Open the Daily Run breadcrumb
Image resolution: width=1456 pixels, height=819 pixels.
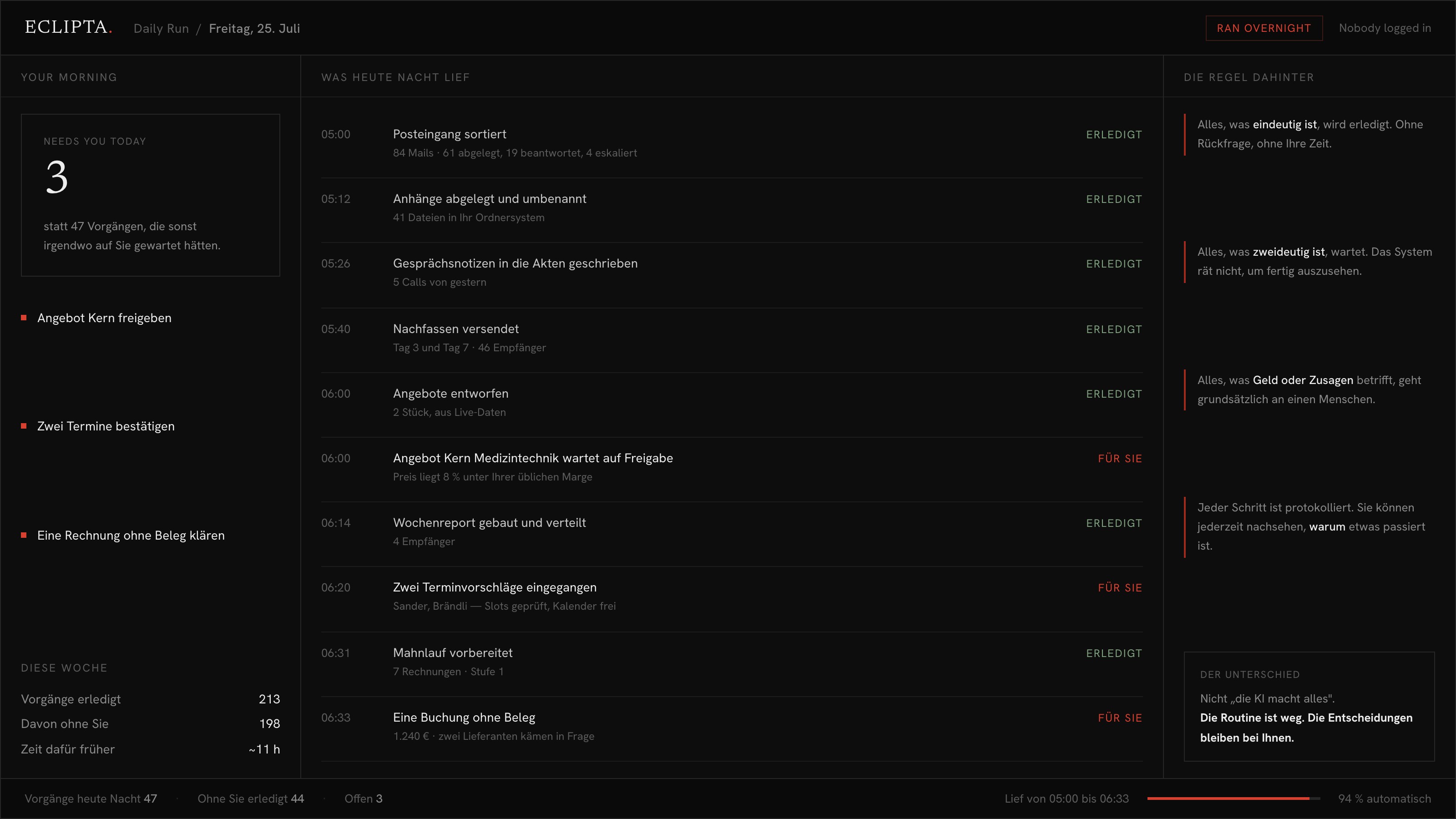pos(161,28)
